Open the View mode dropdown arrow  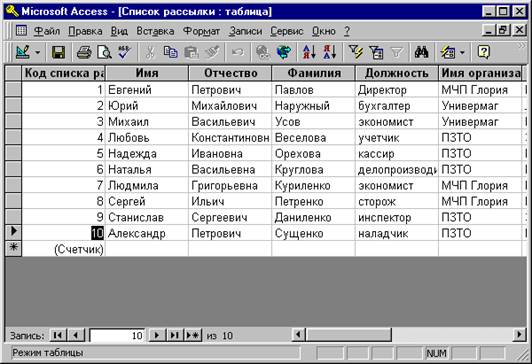pyautogui.click(x=38, y=53)
